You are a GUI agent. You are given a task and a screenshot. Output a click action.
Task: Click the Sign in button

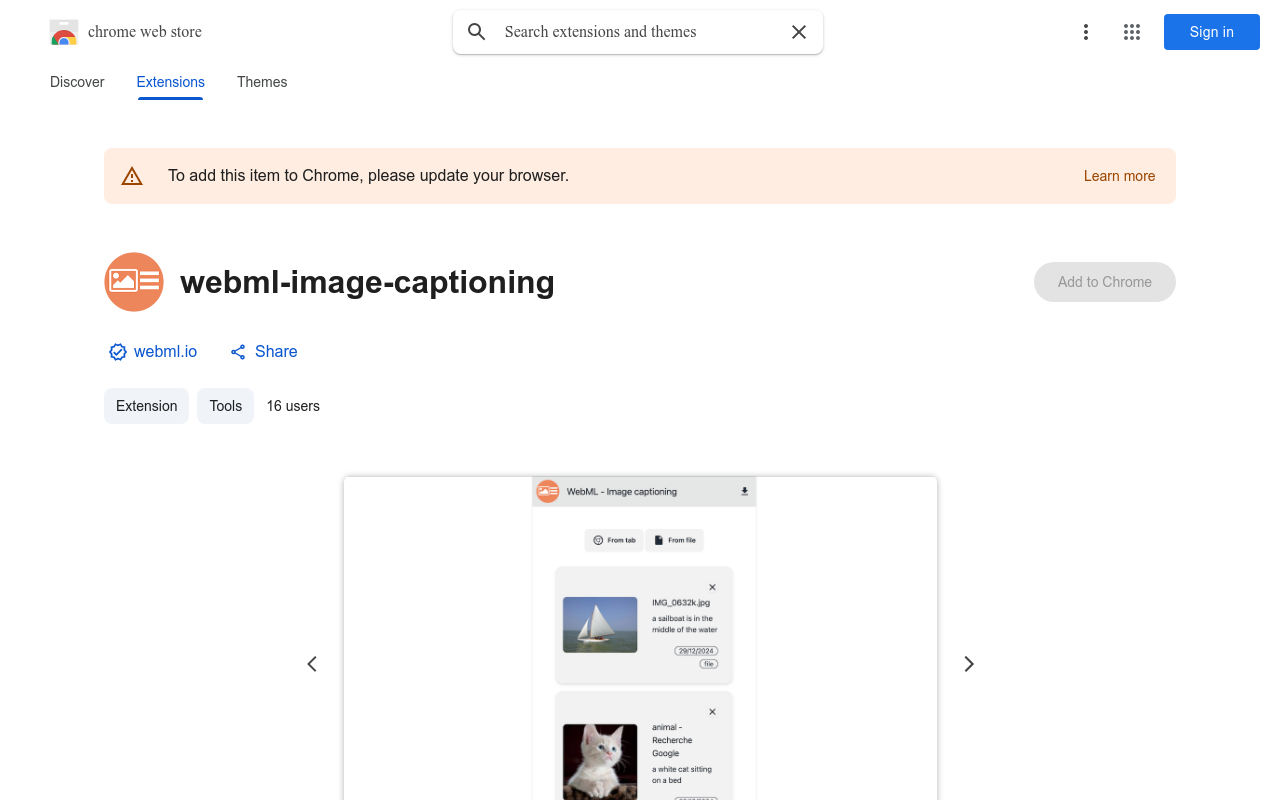pyautogui.click(x=1212, y=32)
